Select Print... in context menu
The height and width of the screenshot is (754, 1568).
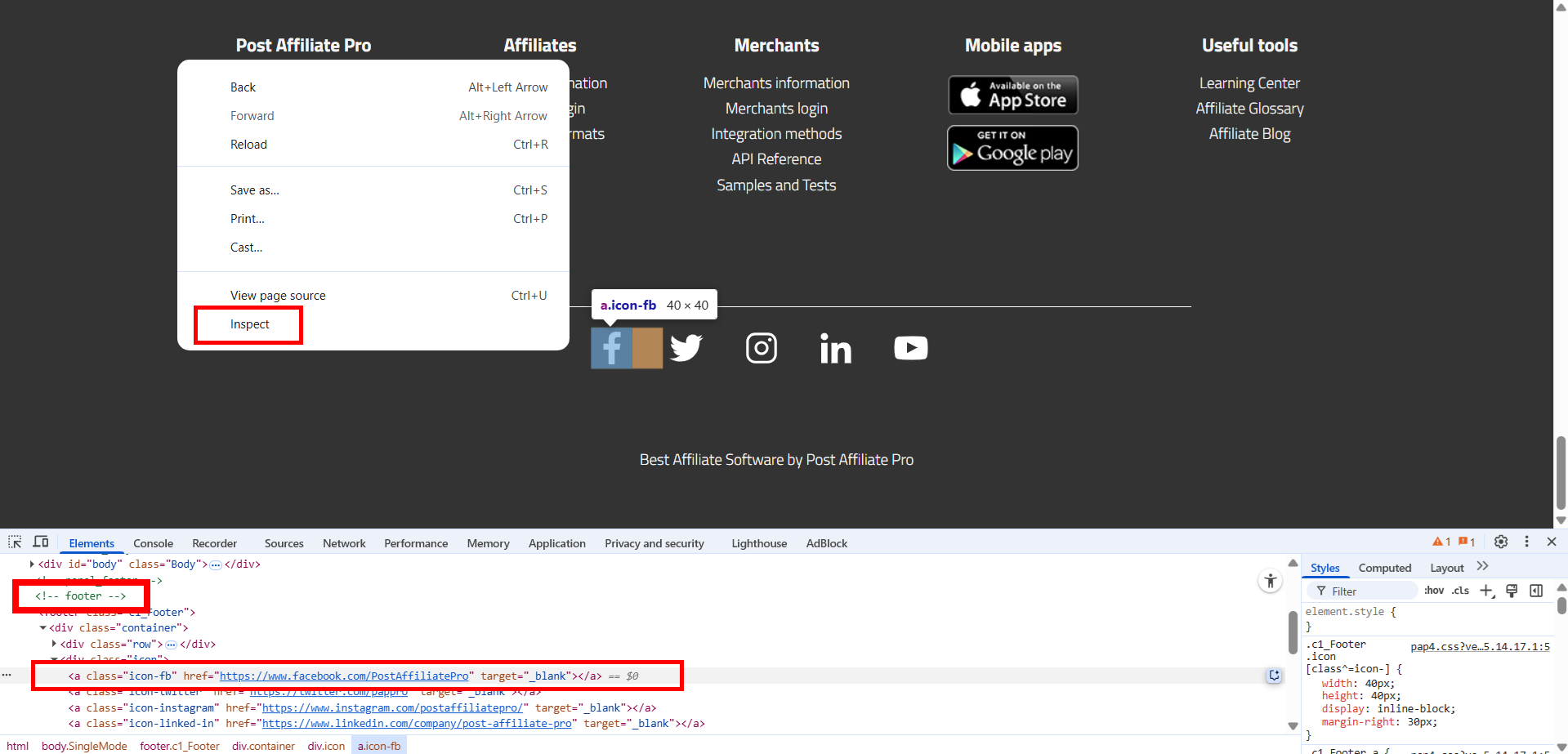pyautogui.click(x=373, y=219)
